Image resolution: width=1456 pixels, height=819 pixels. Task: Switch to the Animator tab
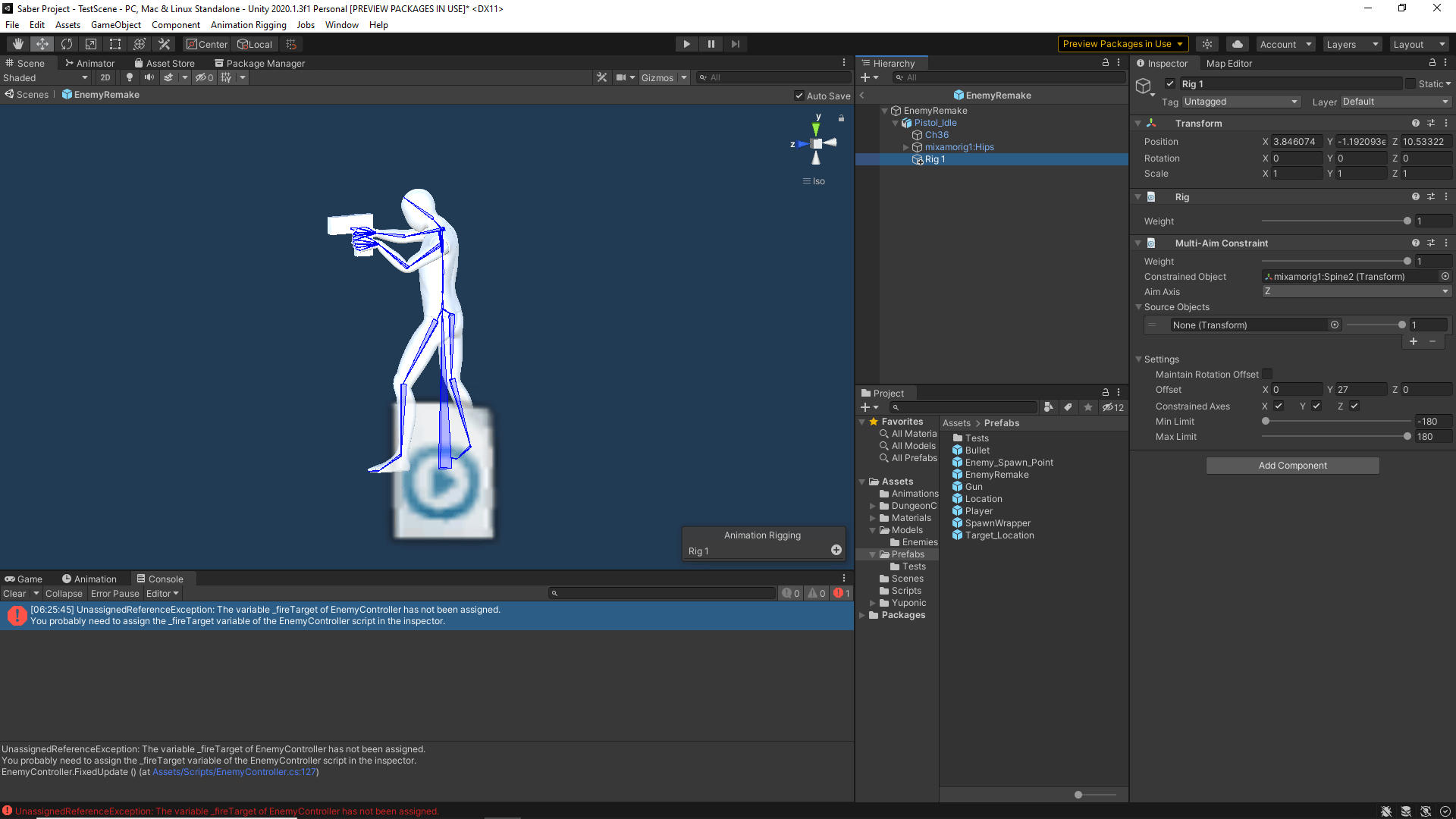(x=89, y=63)
